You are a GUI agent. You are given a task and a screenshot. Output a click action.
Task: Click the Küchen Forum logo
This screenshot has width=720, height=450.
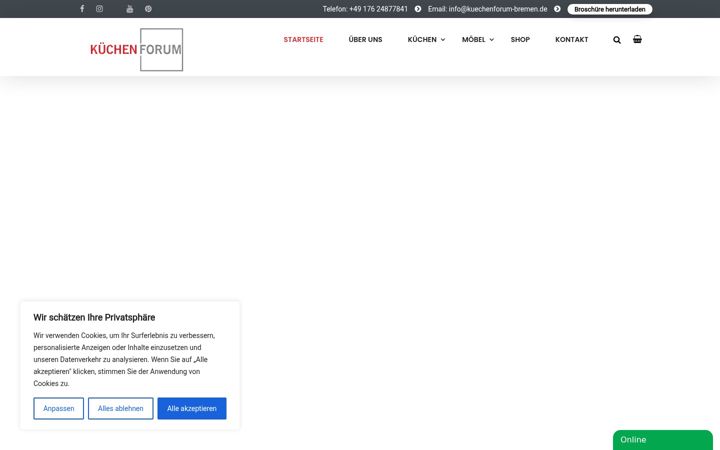pos(136,50)
